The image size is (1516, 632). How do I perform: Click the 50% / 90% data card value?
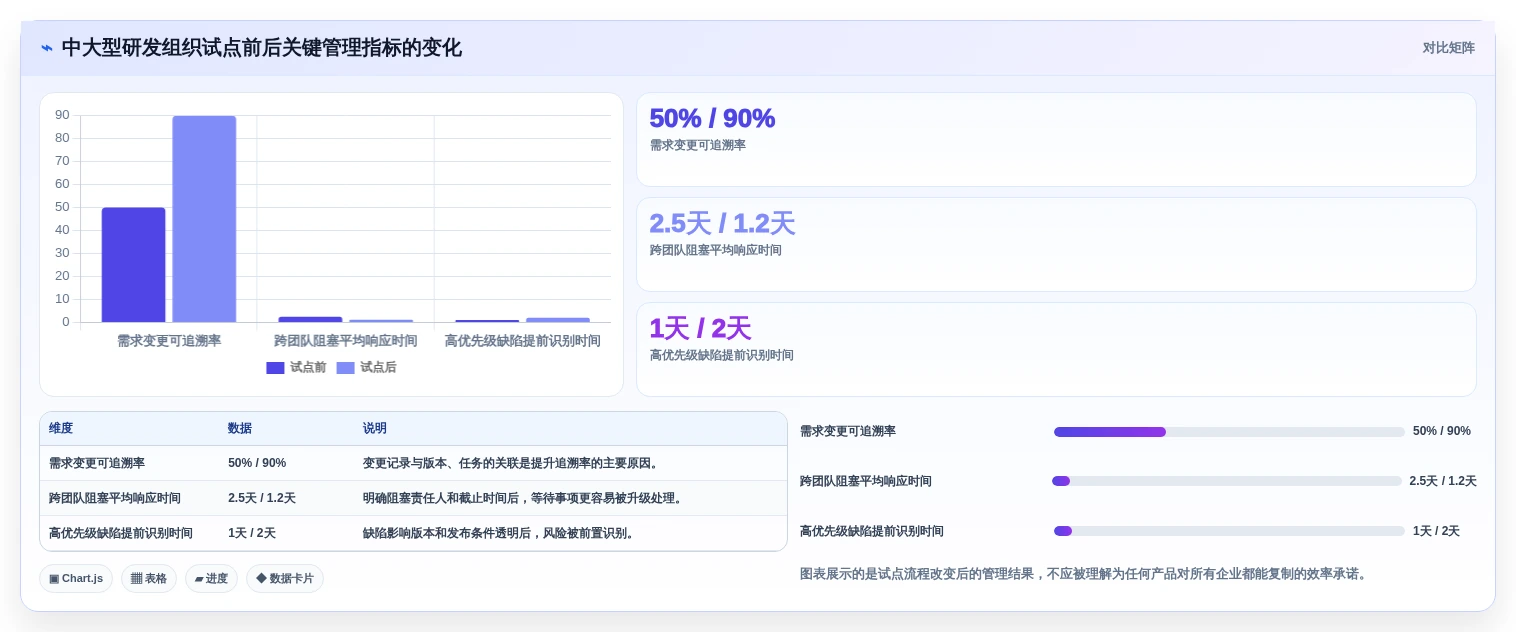click(x=712, y=118)
